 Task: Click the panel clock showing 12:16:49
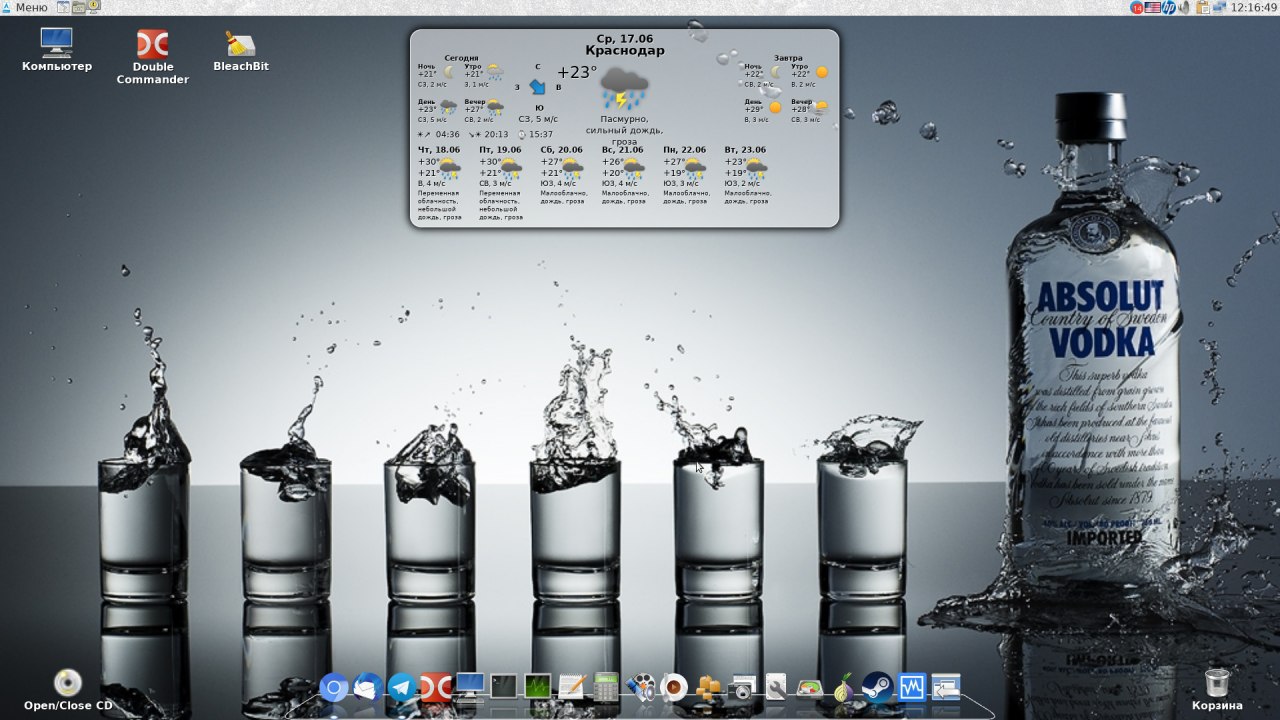1254,7
